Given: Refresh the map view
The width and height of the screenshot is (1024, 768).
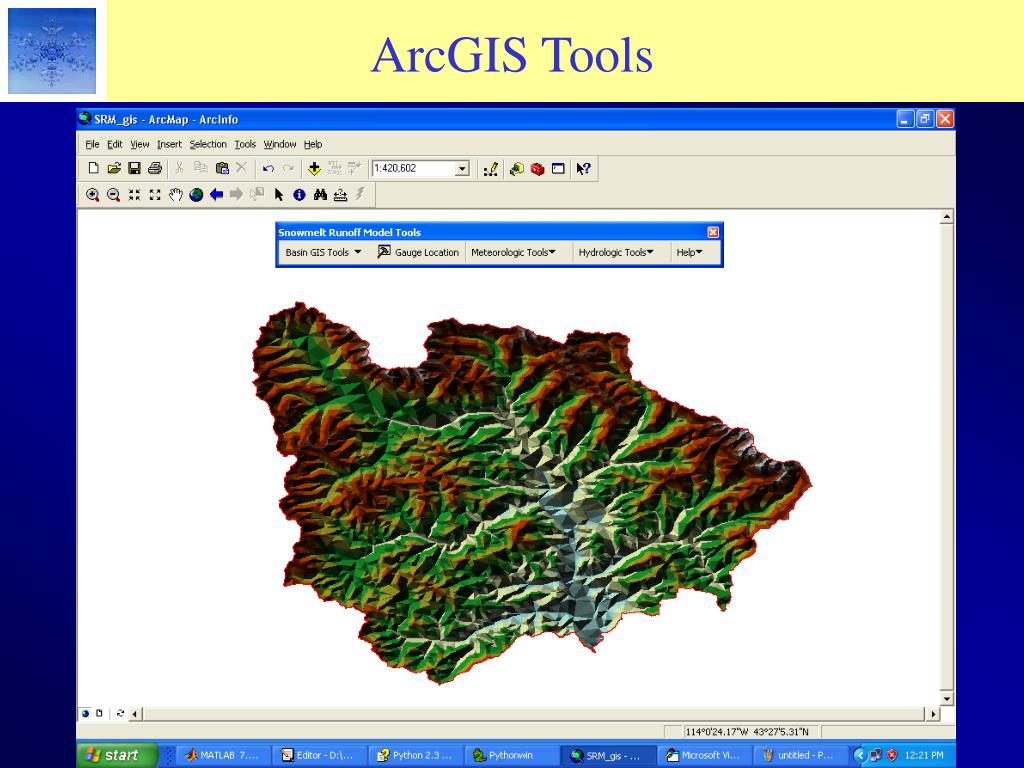Looking at the screenshot, I should [120, 713].
